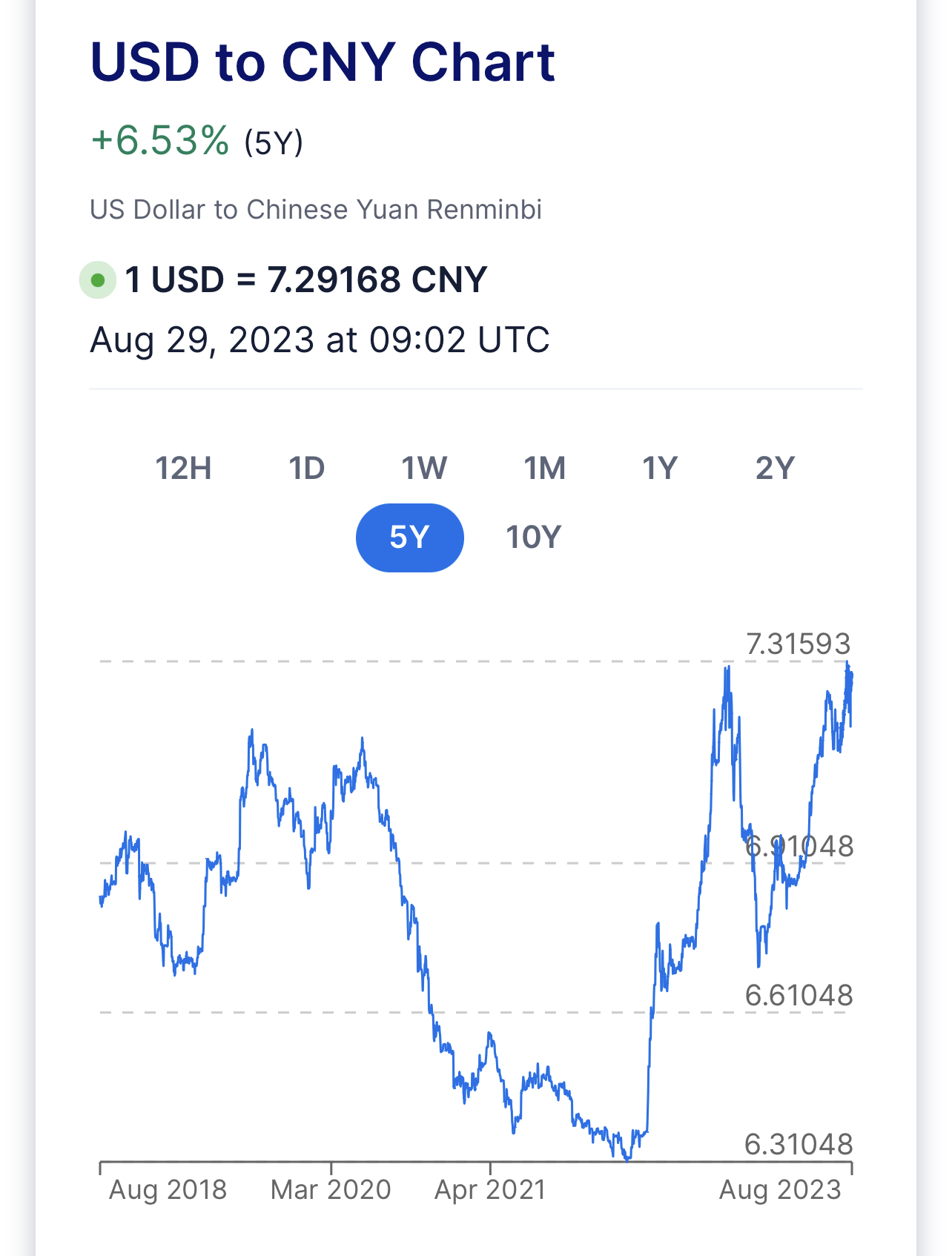This screenshot has height=1256, width=952.
Task: Select the 12H time range
Action: (x=183, y=469)
